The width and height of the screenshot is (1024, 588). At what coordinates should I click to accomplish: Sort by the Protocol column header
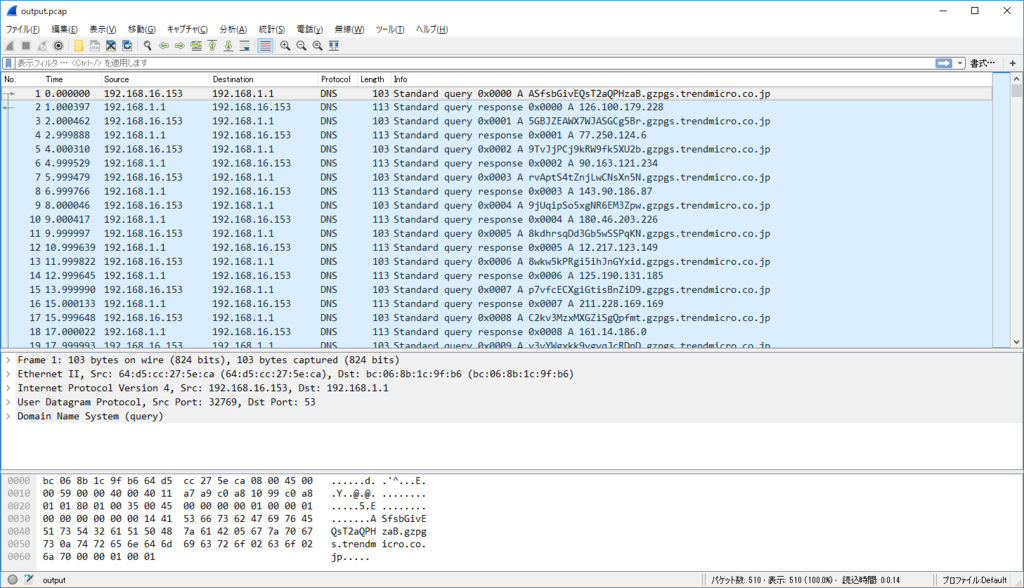336,79
